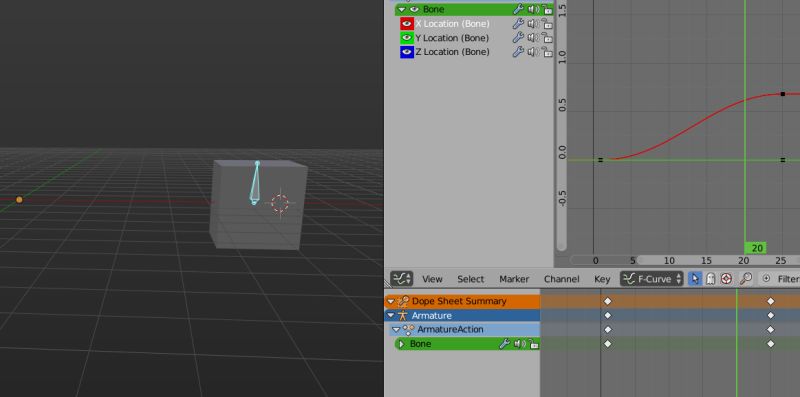
Task: Select the Z Location (Bone) channel name
Action: (x=452, y=52)
